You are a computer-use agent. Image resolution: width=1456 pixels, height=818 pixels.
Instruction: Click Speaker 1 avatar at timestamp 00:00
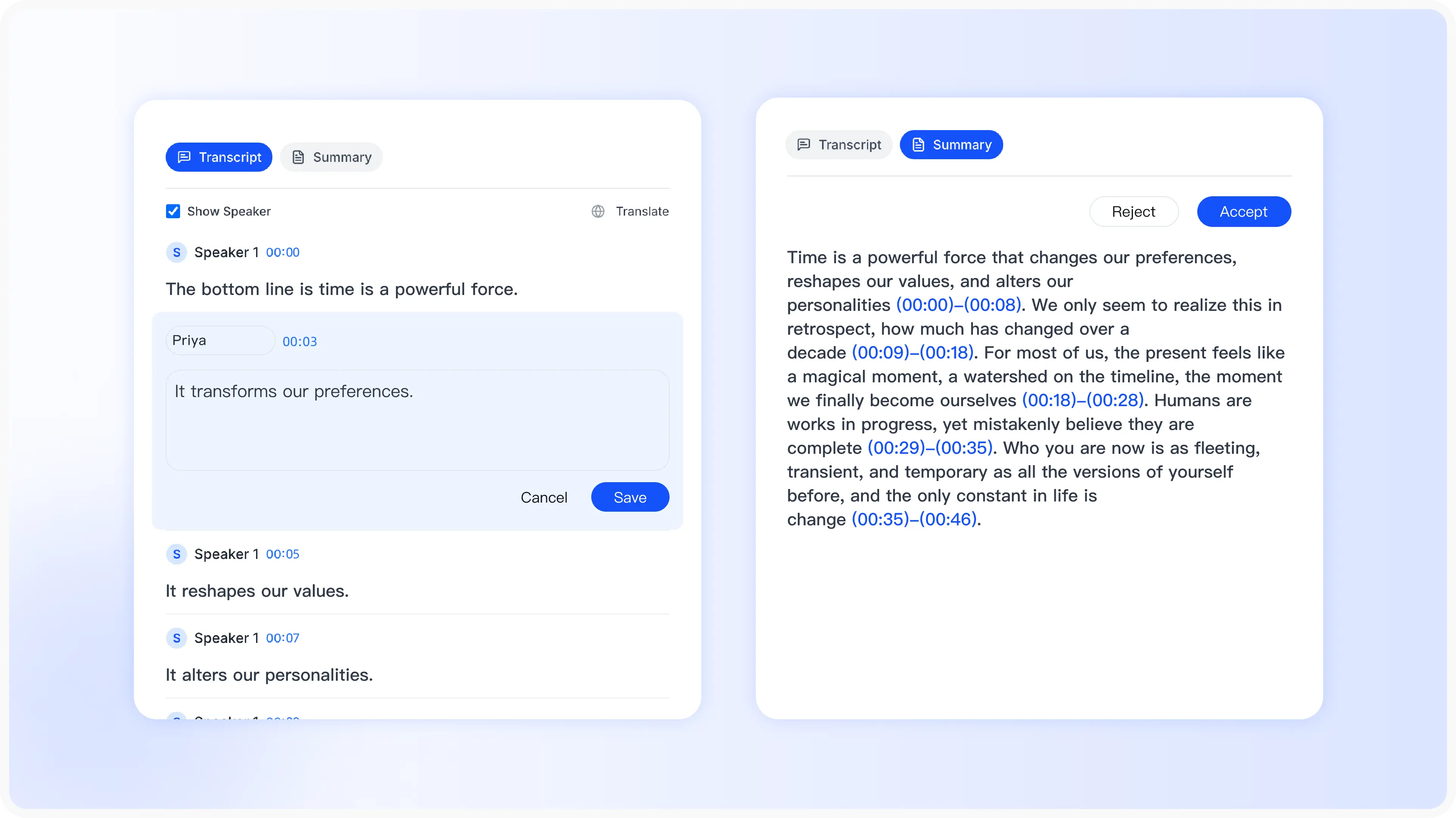point(177,252)
